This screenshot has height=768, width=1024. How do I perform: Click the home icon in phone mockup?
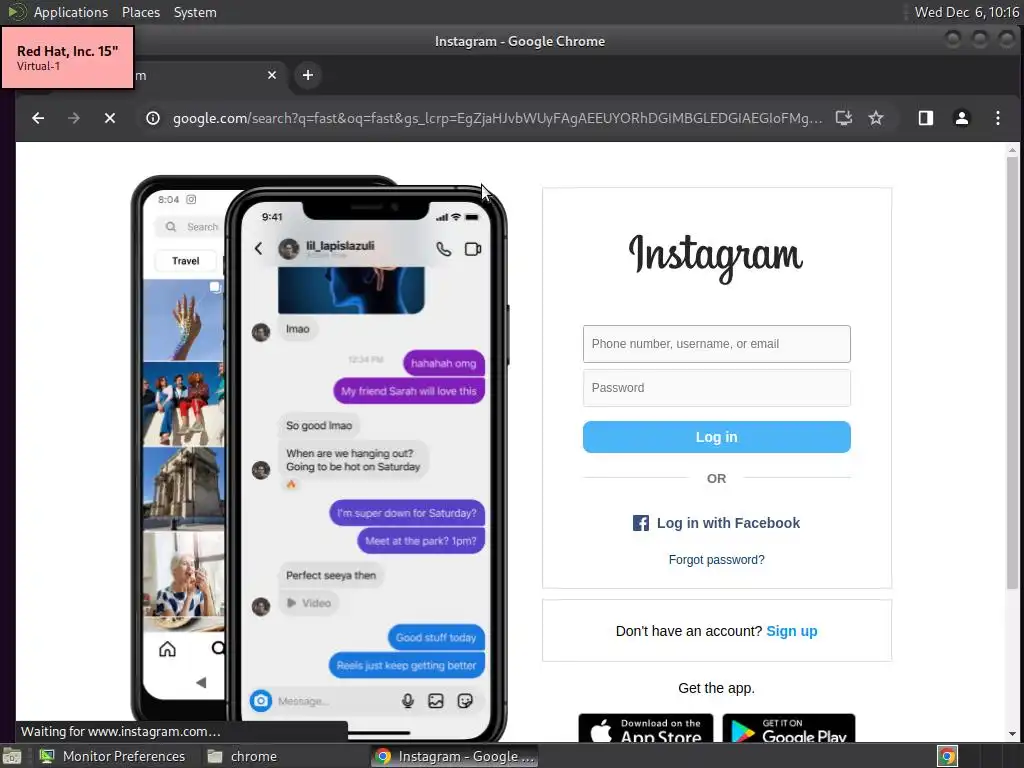(167, 648)
